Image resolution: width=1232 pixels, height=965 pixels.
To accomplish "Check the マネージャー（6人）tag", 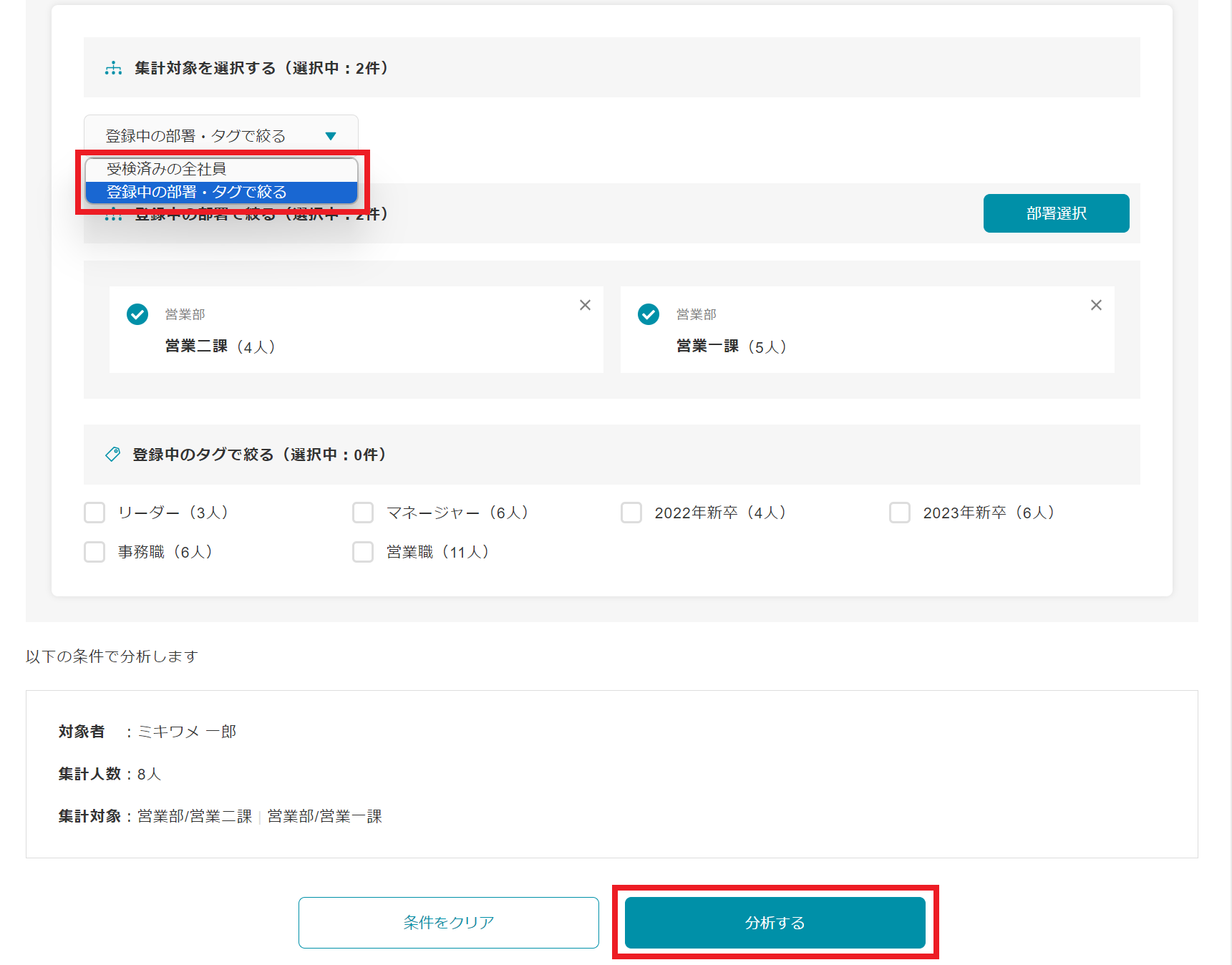I will 362,513.
